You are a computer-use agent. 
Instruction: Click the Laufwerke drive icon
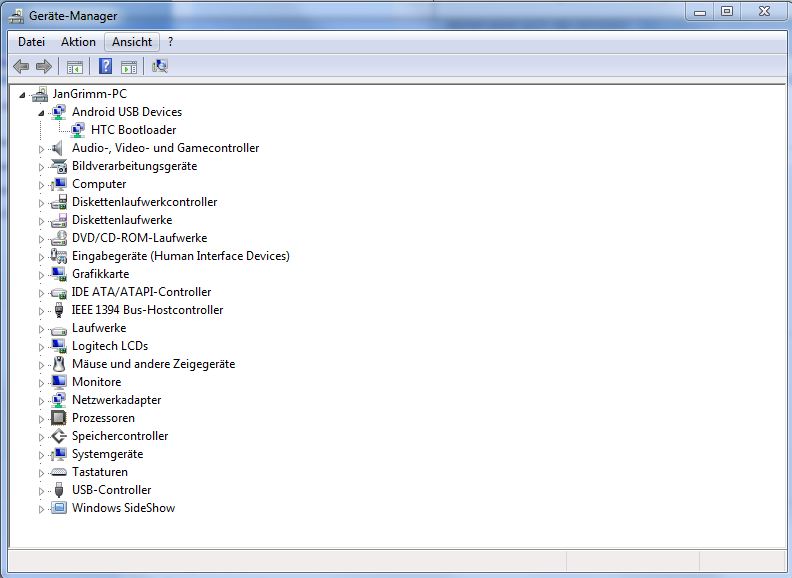pos(59,330)
